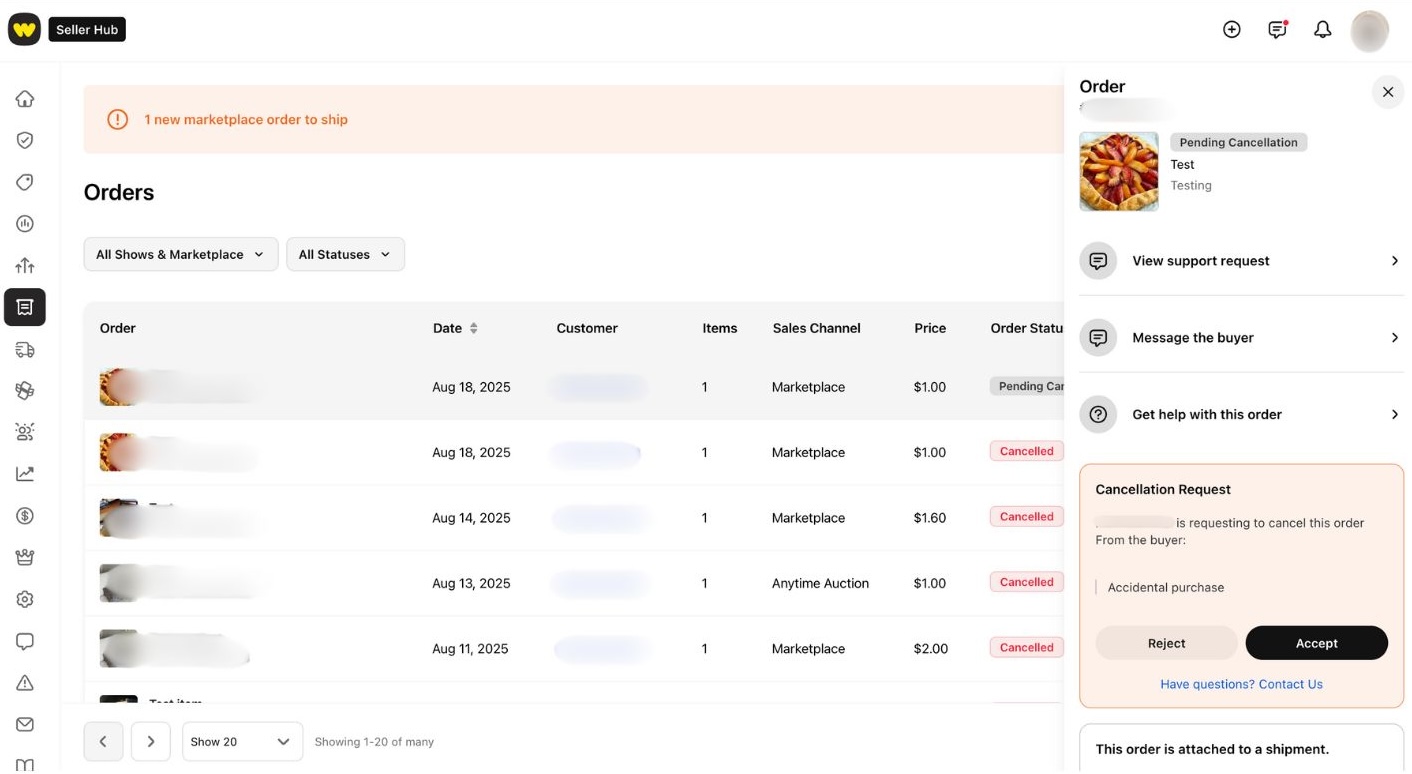Screen dimensions: 1412x774
Task: Click the home icon in sidebar
Action: click(25, 99)
